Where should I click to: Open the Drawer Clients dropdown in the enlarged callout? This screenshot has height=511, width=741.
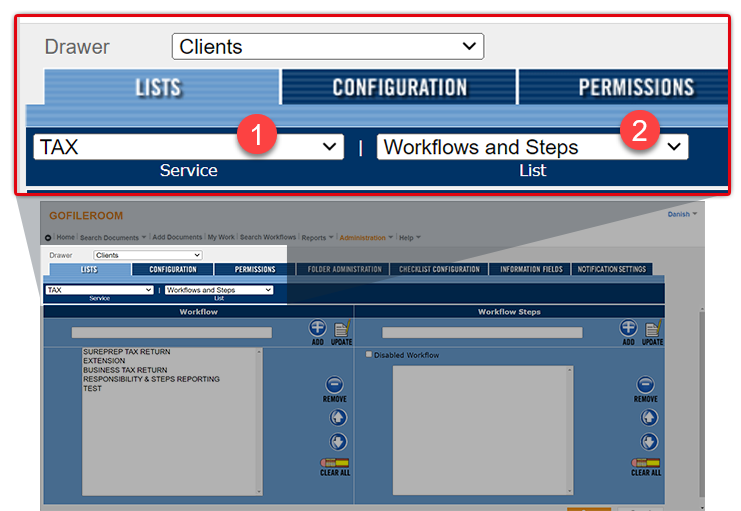[328, 46]
